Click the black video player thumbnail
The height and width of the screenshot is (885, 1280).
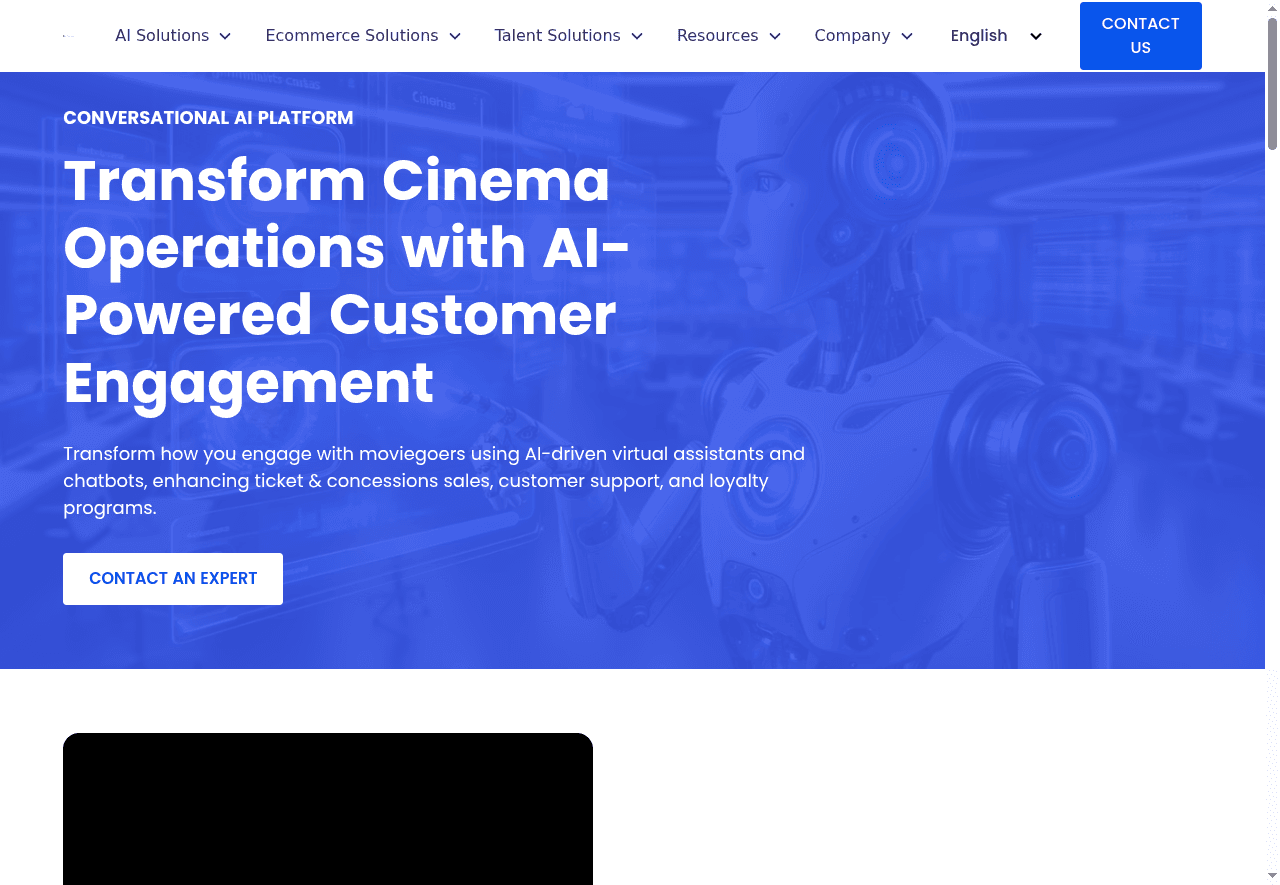[x=328, y=808]
